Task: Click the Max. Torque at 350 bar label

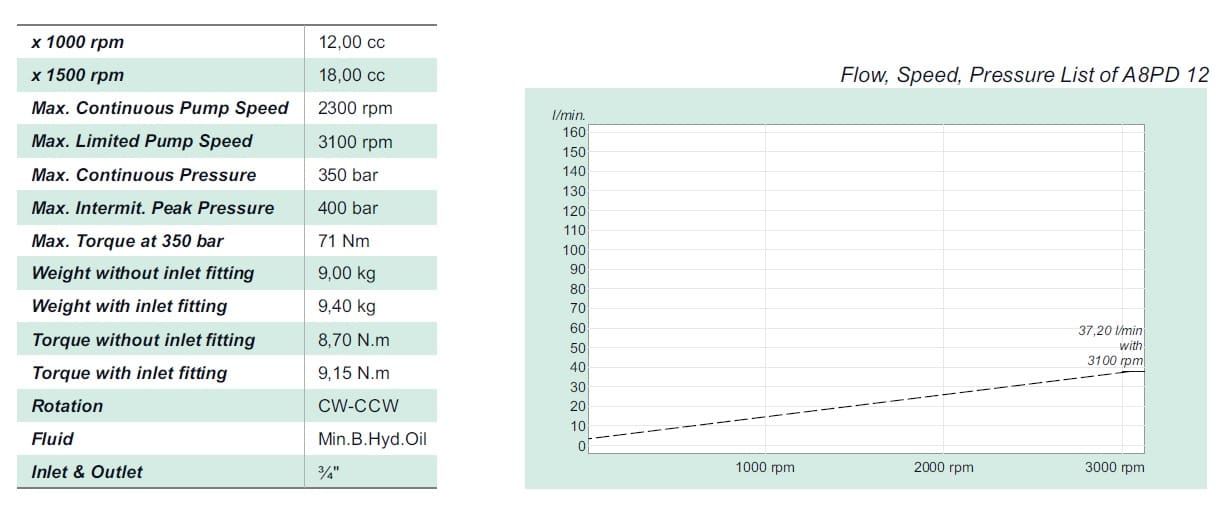Action: click(128, 241)
